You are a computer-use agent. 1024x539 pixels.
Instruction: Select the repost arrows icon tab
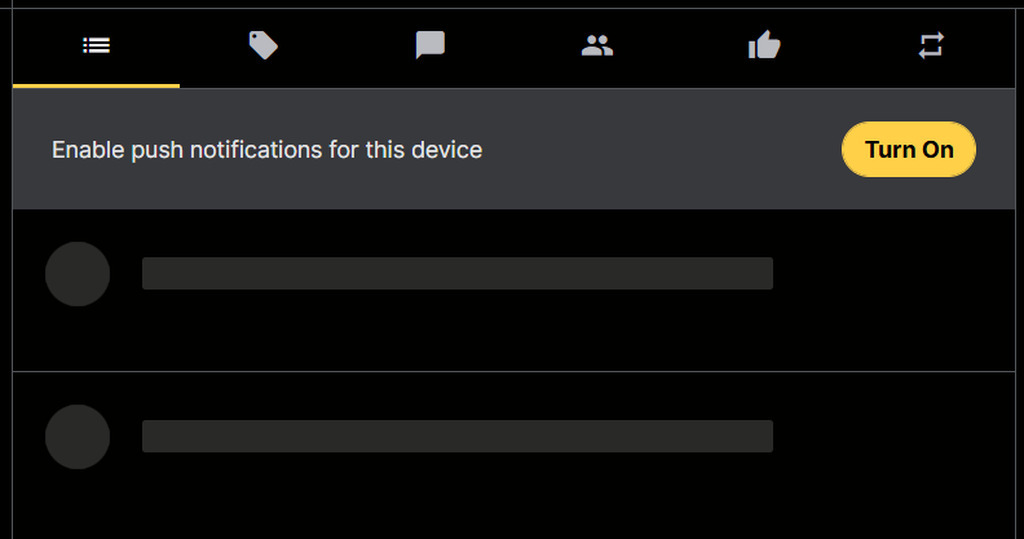click(x=931, y=46)
